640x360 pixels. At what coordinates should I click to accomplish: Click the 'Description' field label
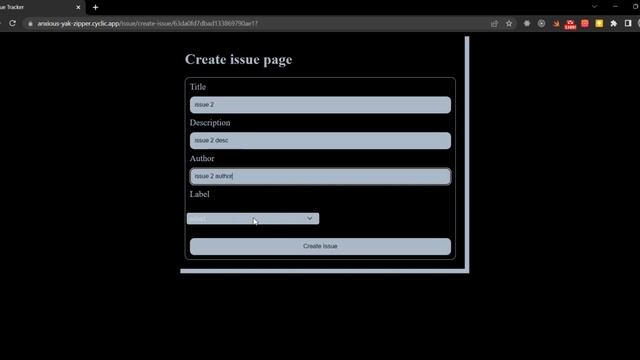tap(210, 123)
